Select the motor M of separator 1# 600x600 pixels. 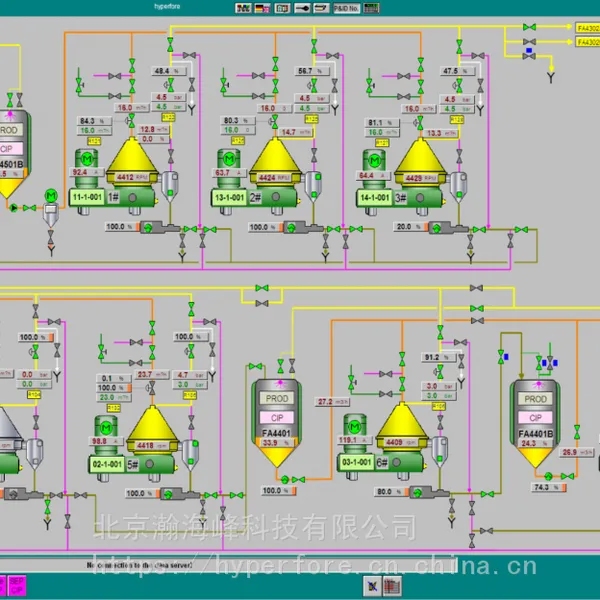click(87, 158)
